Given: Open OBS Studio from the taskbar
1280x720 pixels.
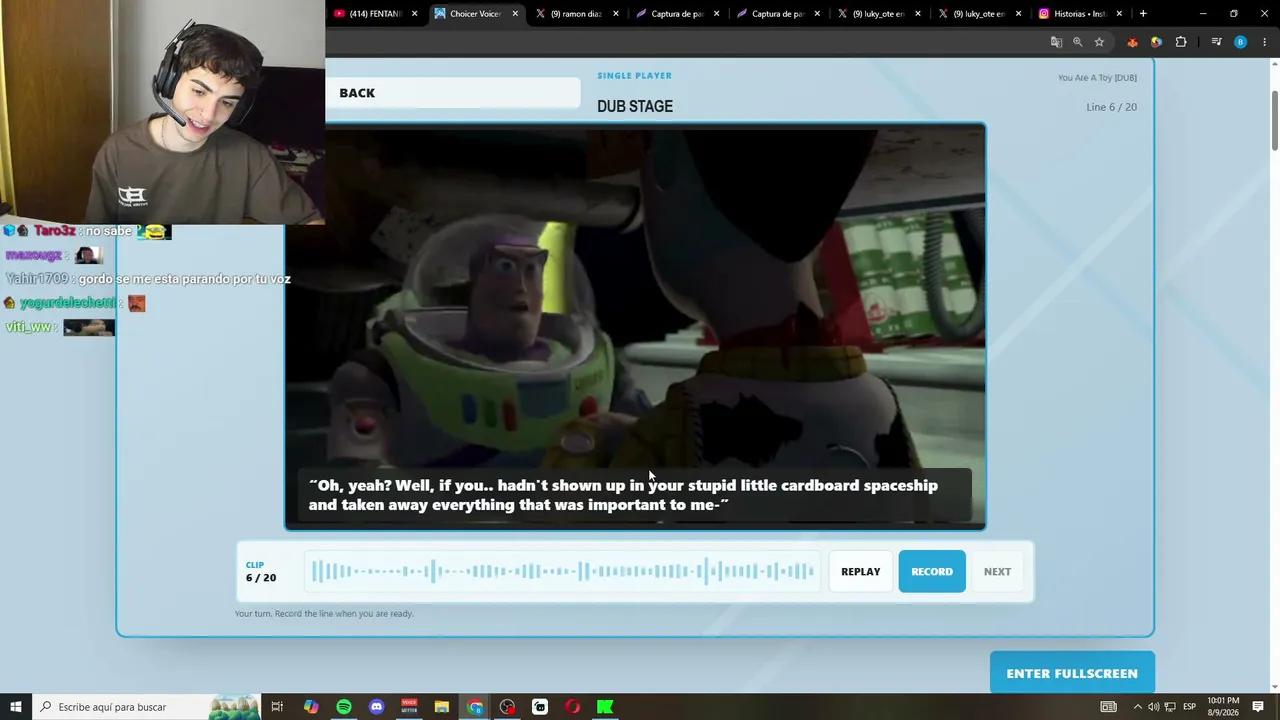Looking at the screenshot, I should [507, 707].
